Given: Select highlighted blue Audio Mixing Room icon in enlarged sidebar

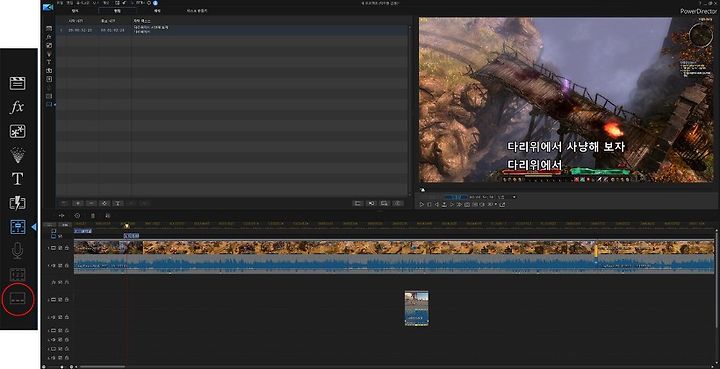Looking at the screenshot, I should (x=17, y=227).
